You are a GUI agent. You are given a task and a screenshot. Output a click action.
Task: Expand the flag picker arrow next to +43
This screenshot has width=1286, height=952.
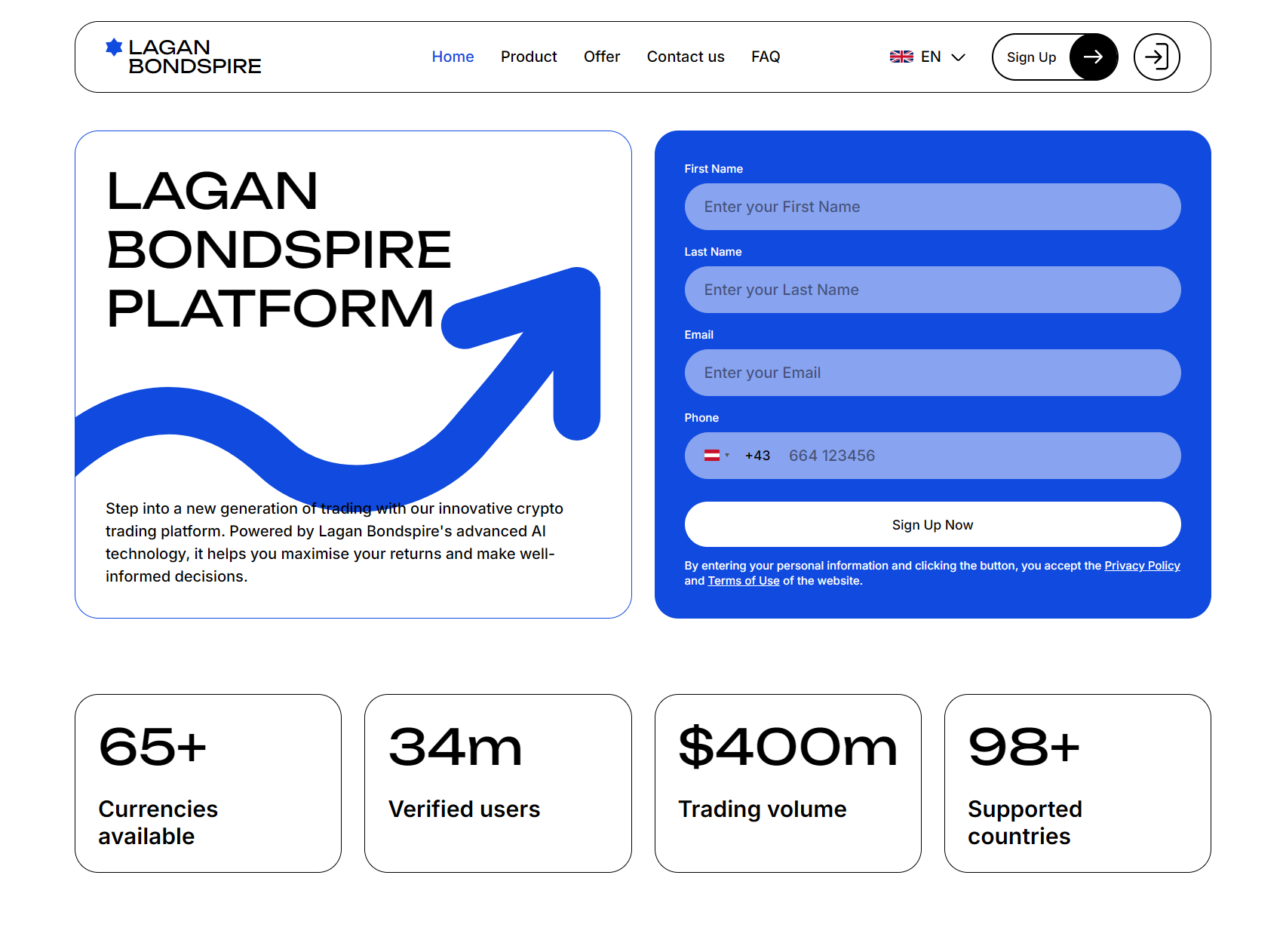[729, 455]
